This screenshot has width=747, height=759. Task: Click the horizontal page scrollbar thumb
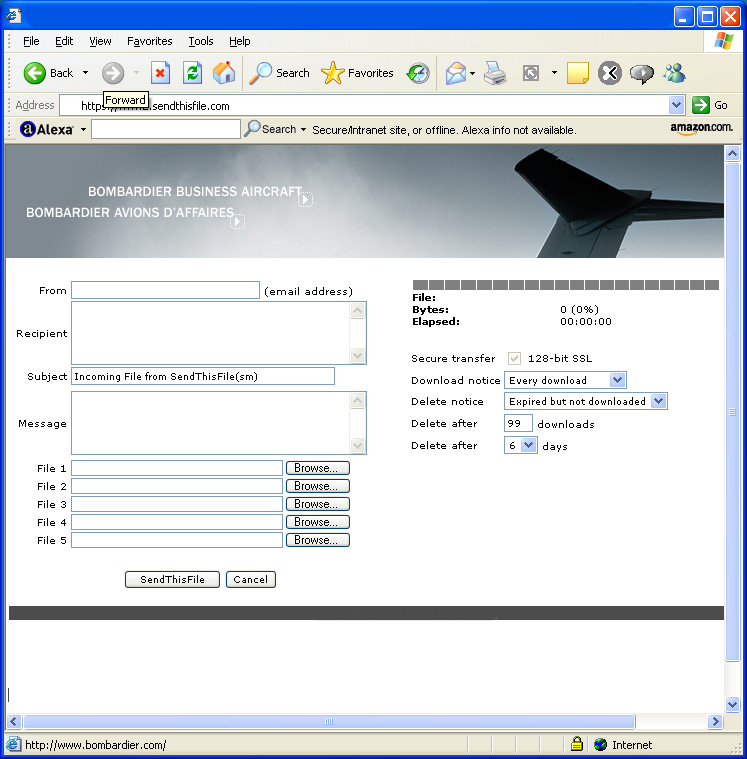329,721
